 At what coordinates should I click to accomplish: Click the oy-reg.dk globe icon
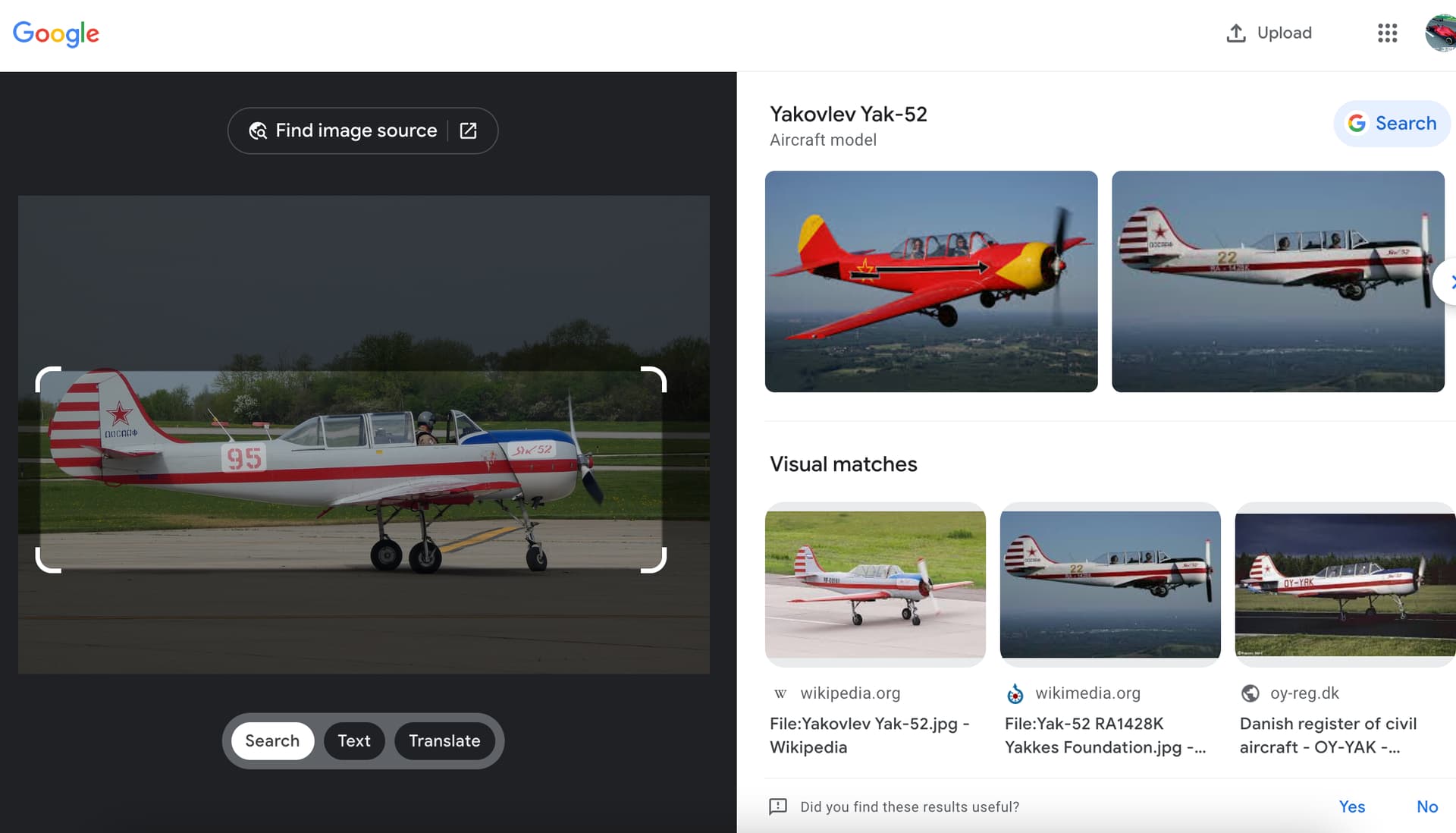click(1250, 693)
